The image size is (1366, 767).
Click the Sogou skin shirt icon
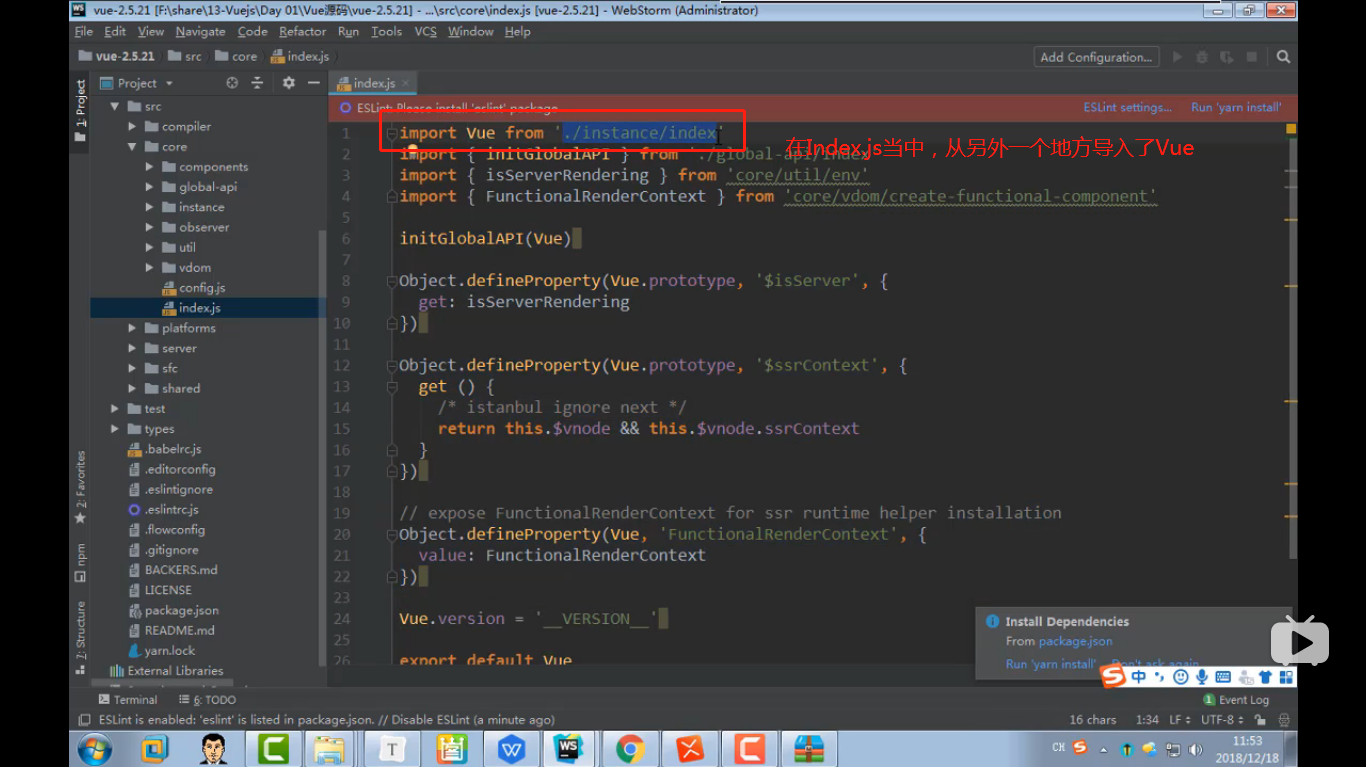click(1265, 677)
